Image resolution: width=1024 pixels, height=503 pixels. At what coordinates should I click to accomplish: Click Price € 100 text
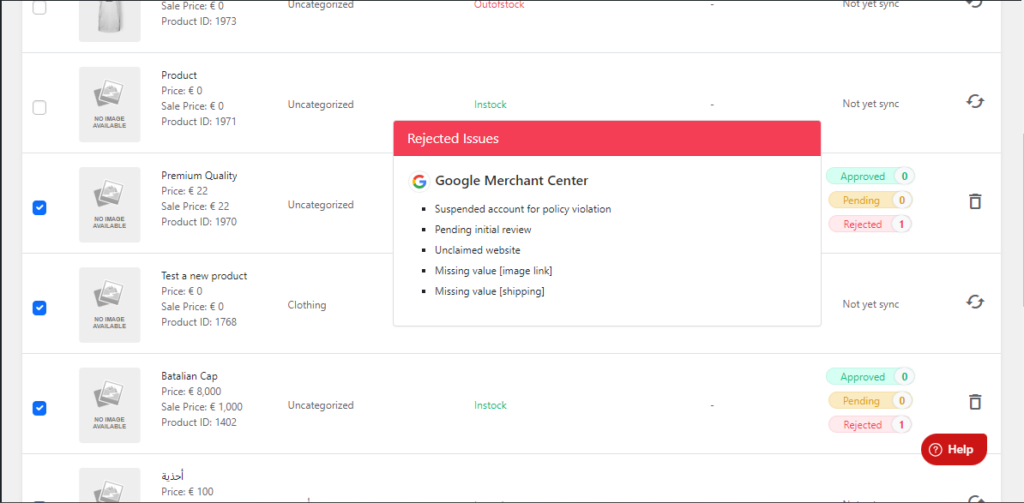(187, 492)
